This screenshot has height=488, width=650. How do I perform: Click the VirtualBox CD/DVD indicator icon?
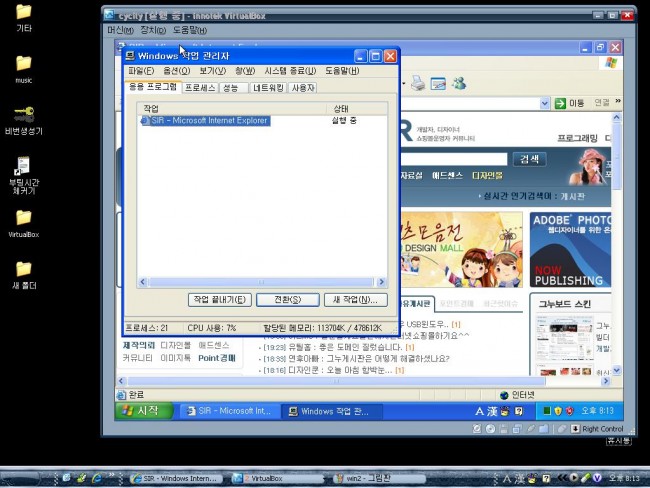pyautogui.click(x=490, y=429)
